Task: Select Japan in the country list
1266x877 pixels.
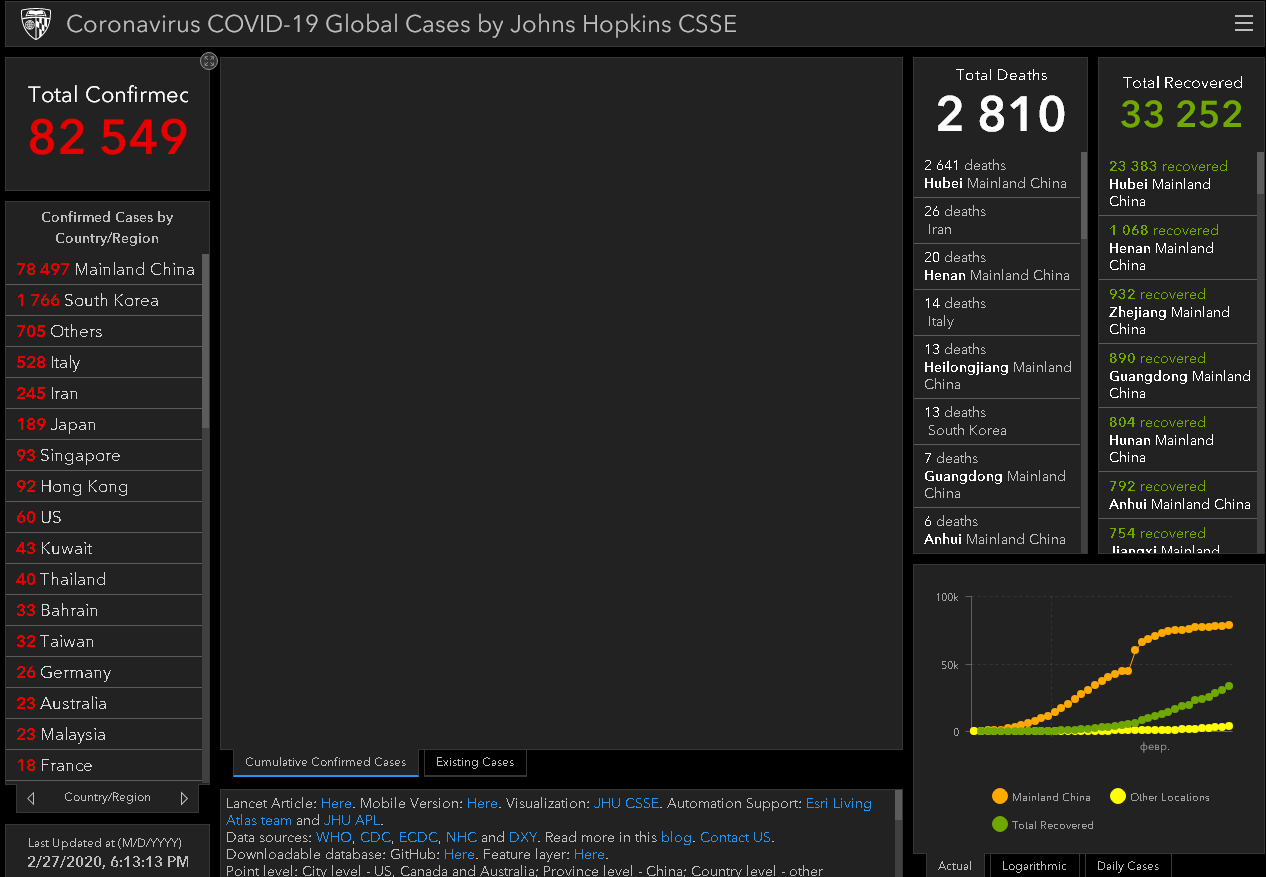Action: pyautogui.click(x=104, y=424)
